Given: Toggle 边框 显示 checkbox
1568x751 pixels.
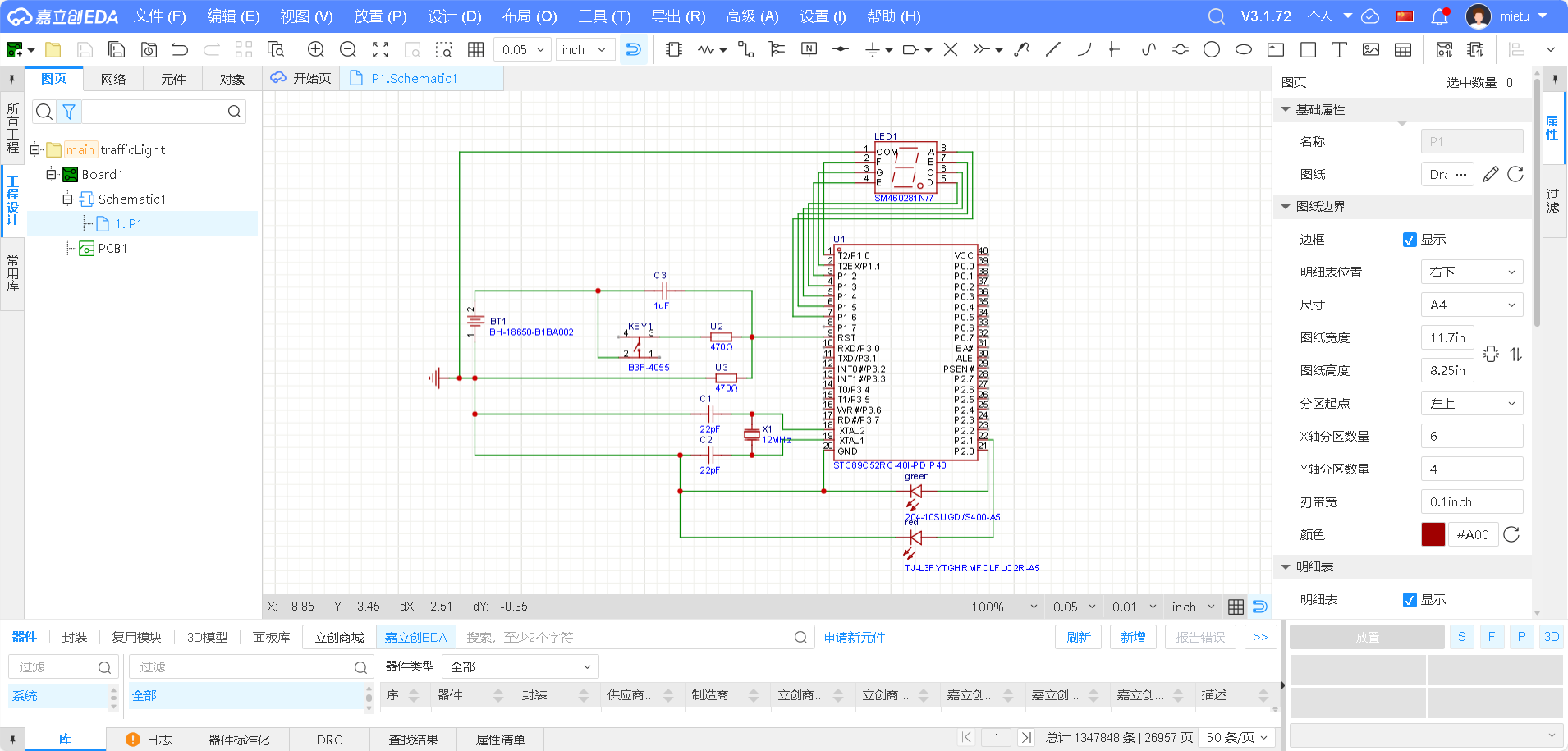Looking at the screenshot, I should (x=1410, y=240).
